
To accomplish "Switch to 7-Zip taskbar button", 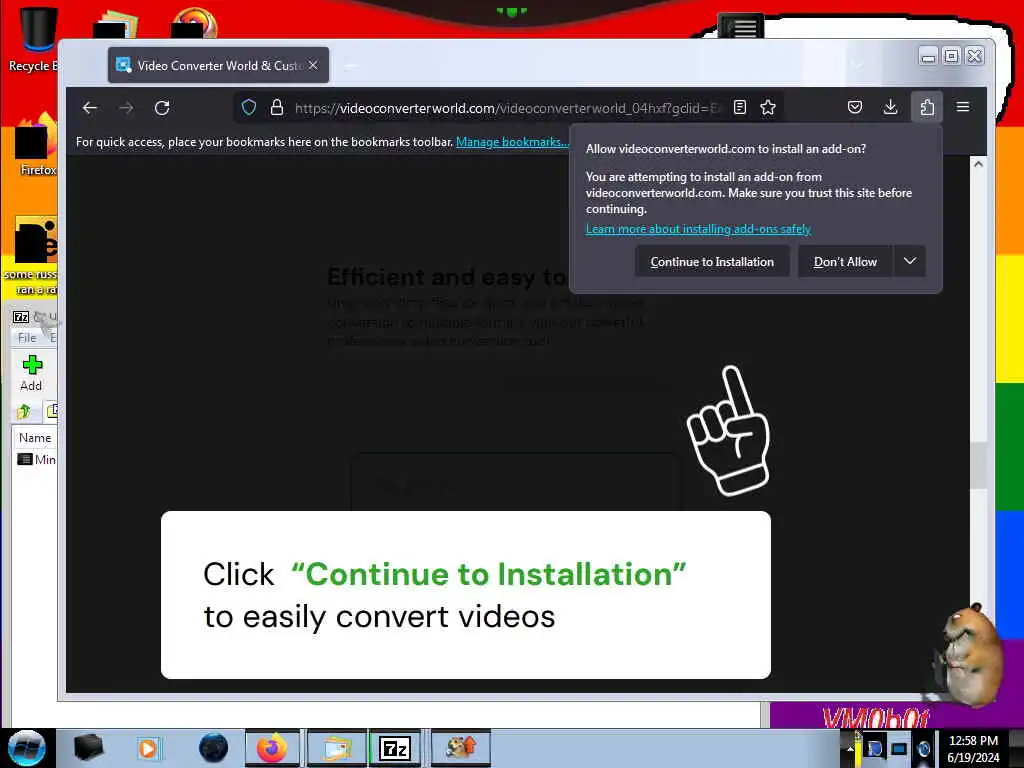I will pos(395,748).
